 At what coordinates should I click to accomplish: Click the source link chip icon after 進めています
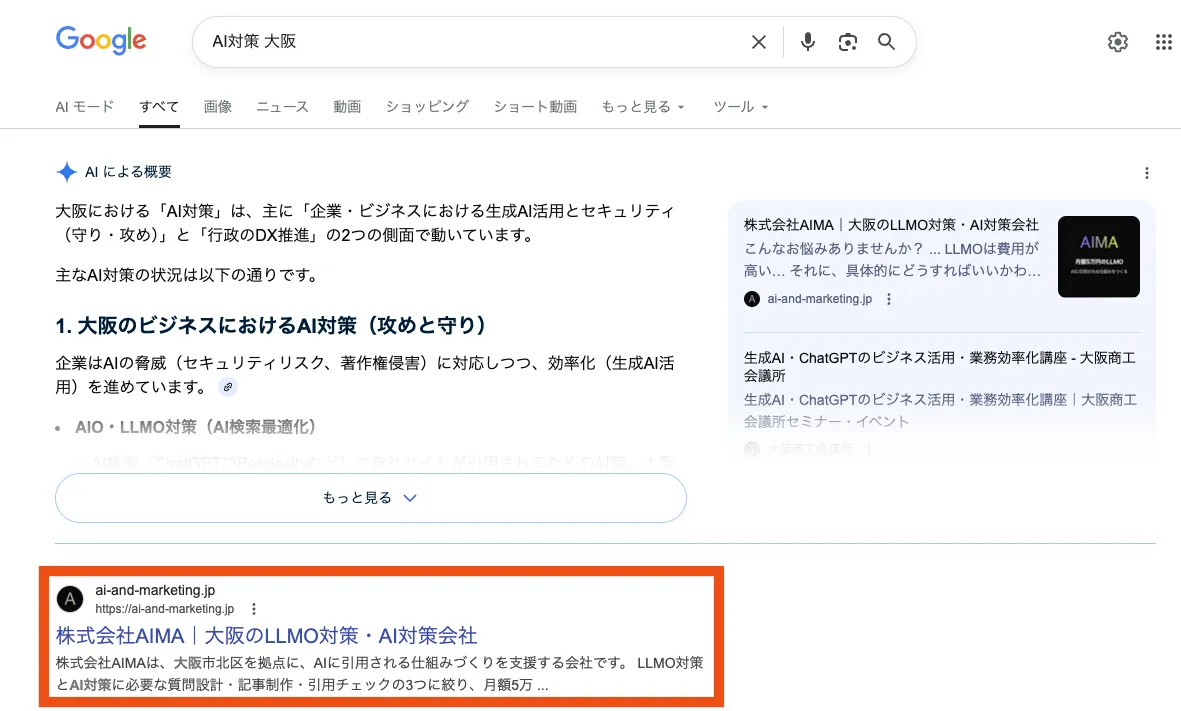click(x=227, y=387)
